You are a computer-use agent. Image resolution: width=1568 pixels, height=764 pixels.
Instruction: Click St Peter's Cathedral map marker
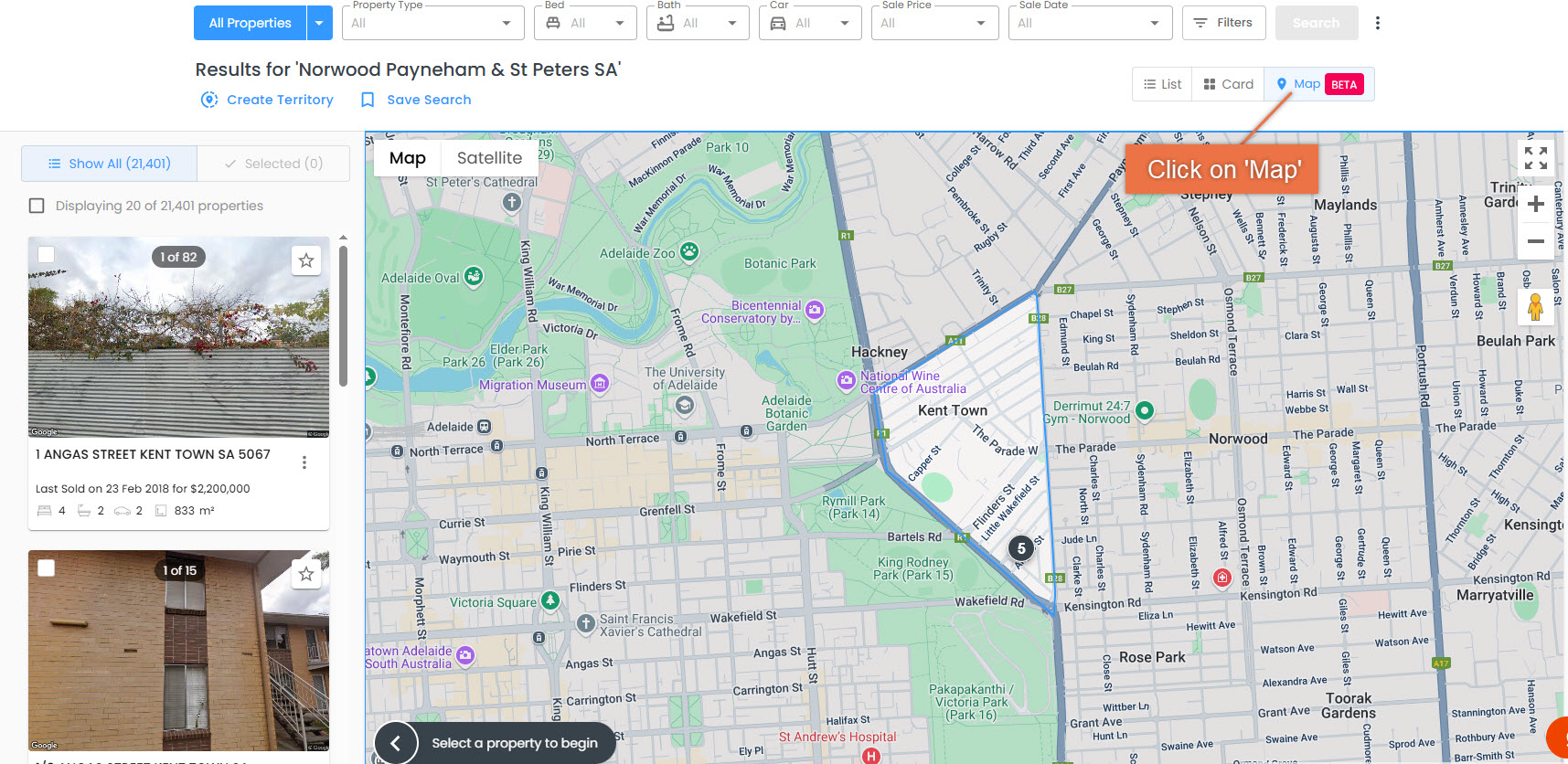coord(512,202)
